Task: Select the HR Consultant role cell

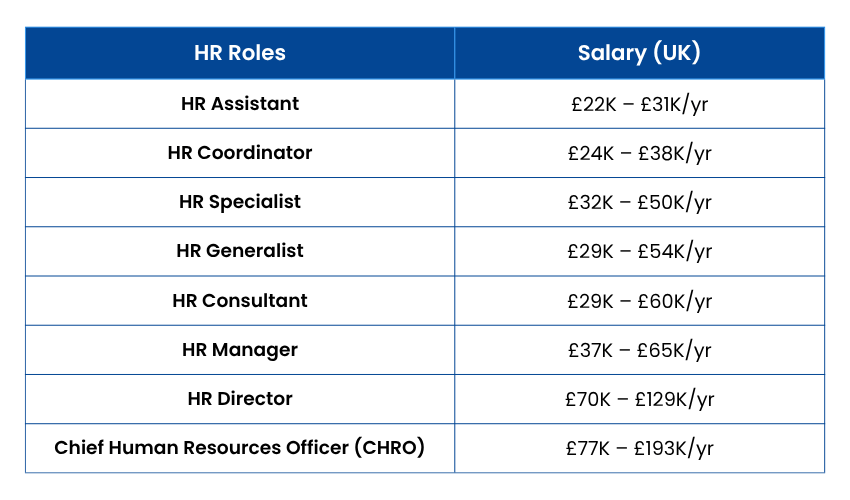Action: coord(240,301)
